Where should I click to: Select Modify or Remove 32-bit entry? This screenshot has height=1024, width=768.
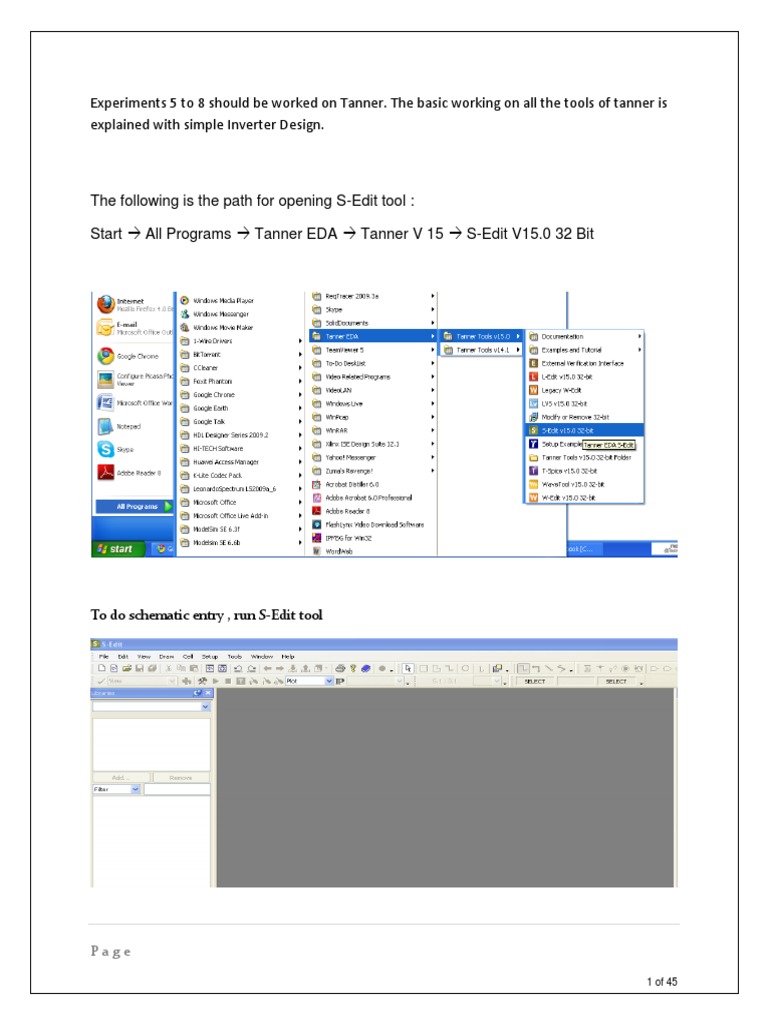click(584, 417)
